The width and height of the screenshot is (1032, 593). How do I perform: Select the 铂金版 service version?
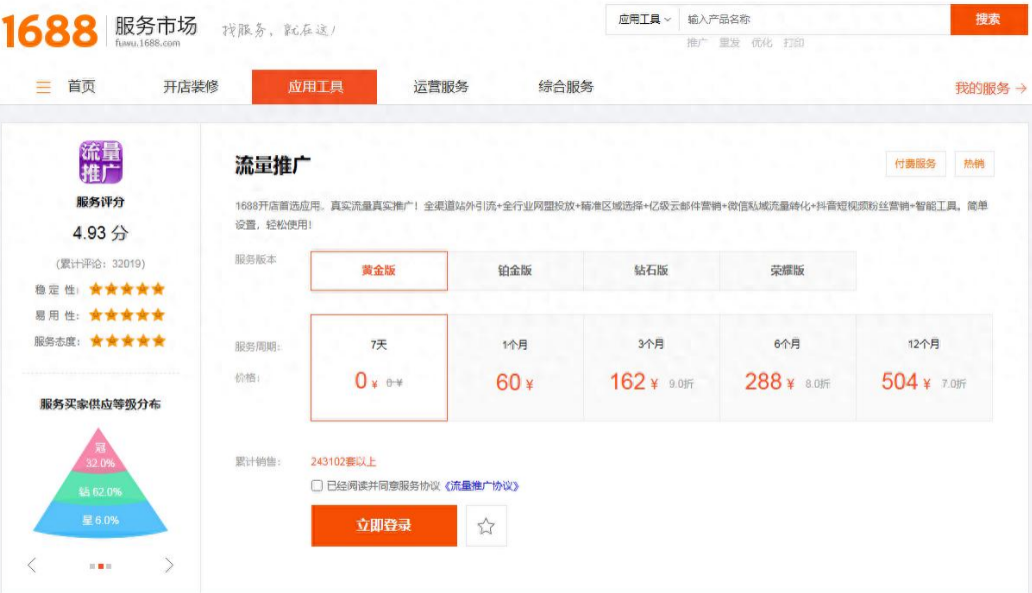click(x=515, y=271)
